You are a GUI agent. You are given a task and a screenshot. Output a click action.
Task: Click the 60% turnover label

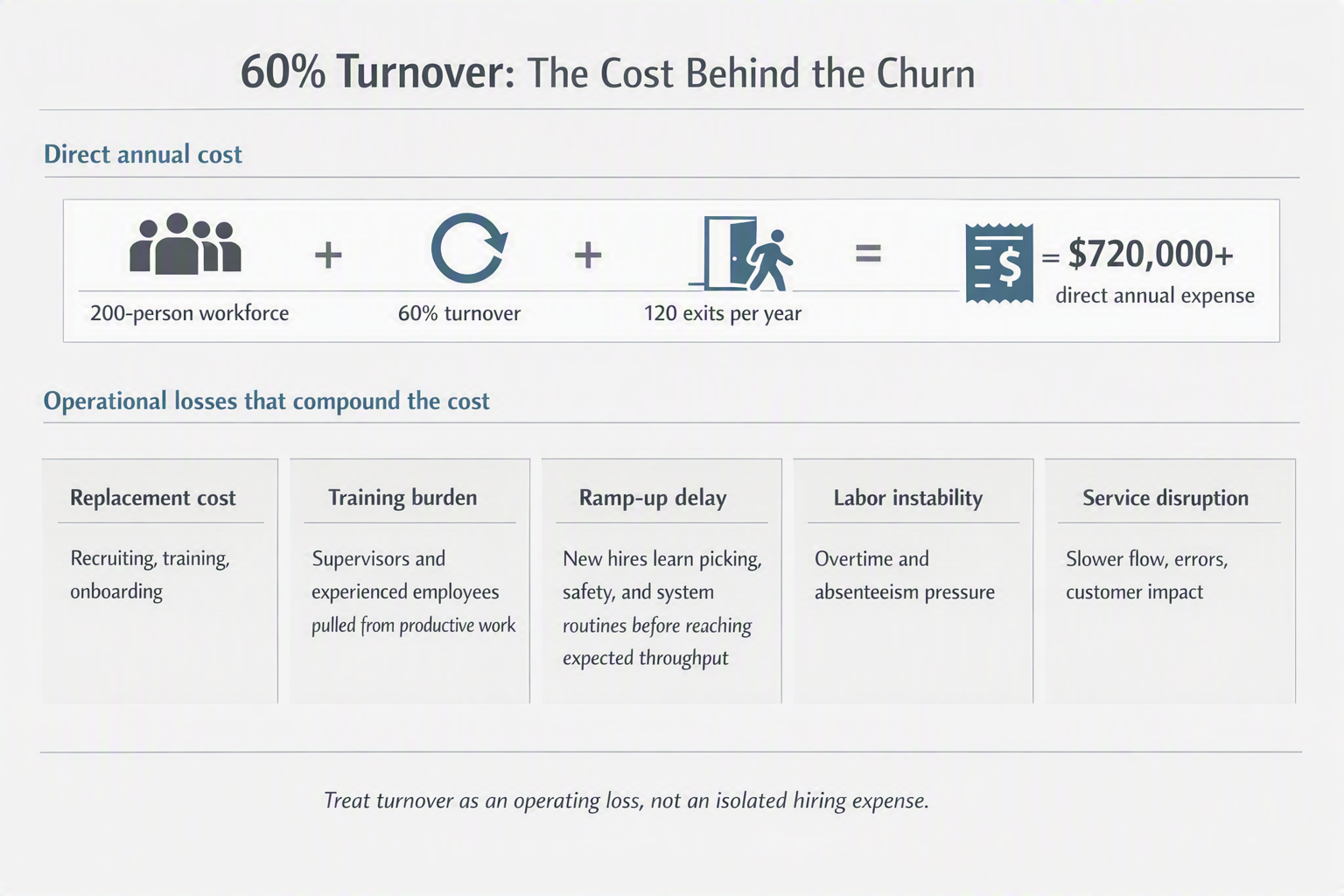(458, 313)
